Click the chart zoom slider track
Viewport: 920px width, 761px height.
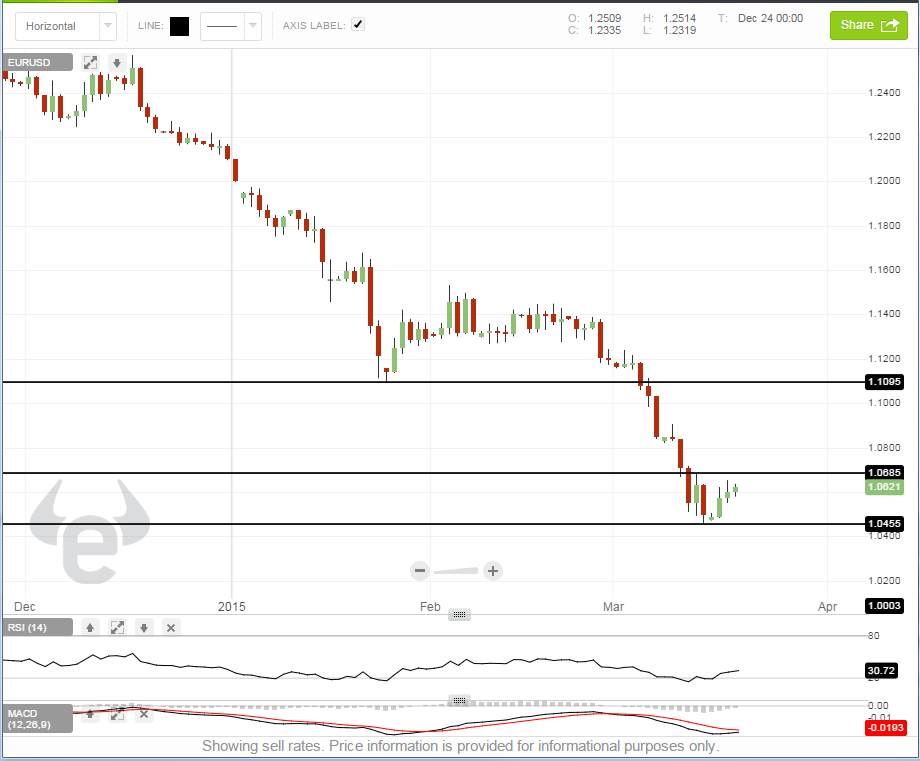pos(456,571)
